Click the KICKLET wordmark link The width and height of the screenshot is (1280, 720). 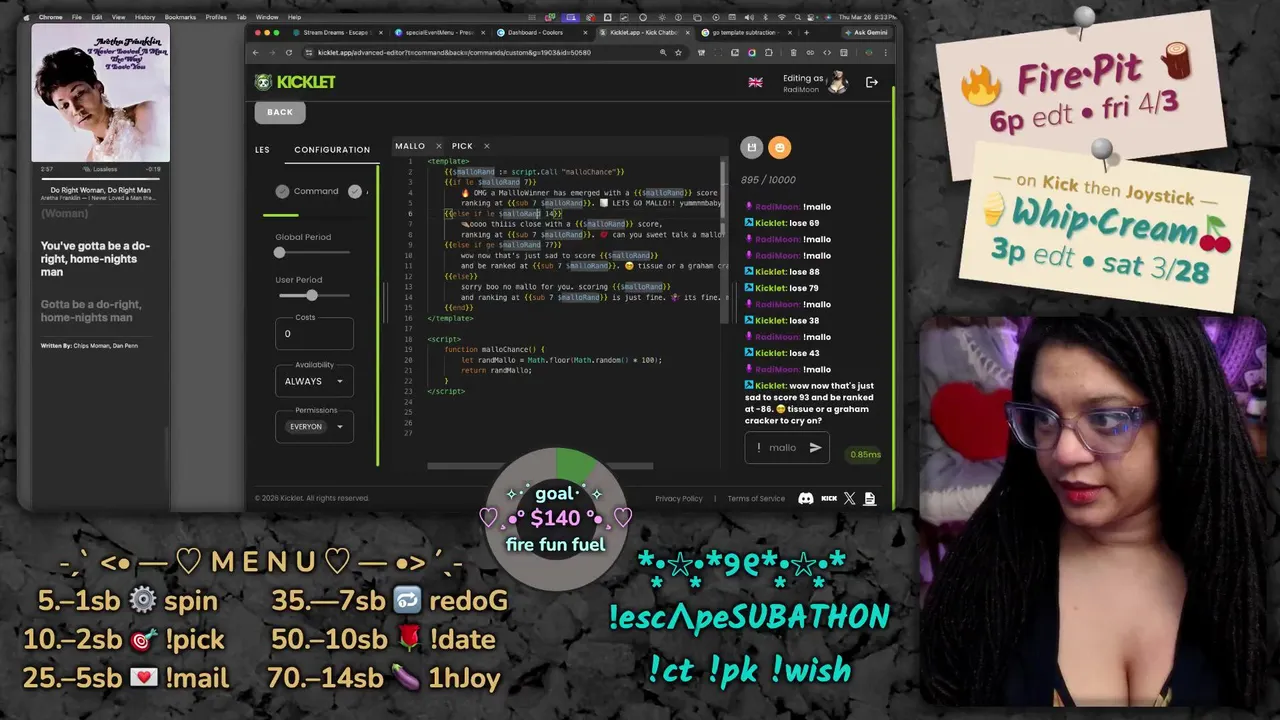306,82
